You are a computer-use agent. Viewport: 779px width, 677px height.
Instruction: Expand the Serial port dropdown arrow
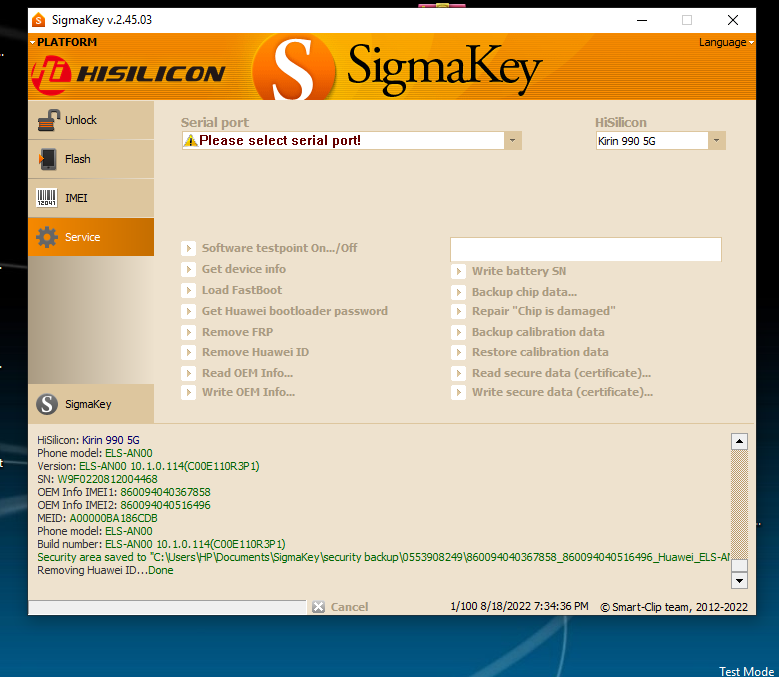pos(513,141)
